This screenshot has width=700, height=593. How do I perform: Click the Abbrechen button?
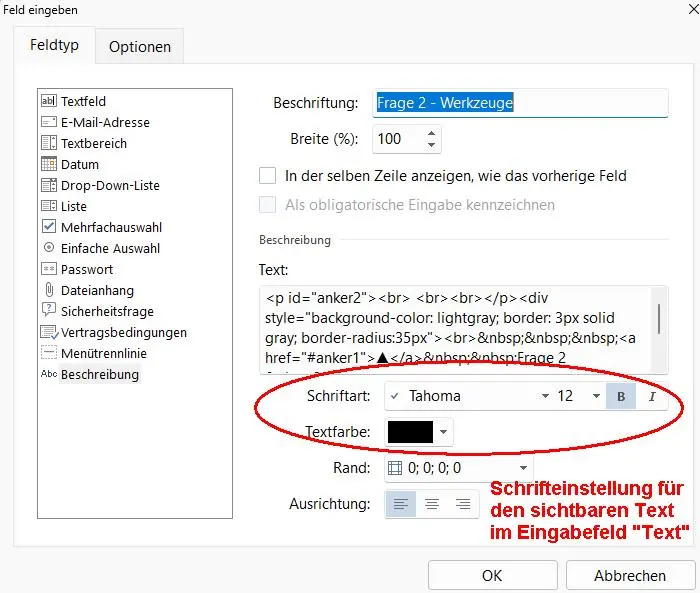[629, 575]
